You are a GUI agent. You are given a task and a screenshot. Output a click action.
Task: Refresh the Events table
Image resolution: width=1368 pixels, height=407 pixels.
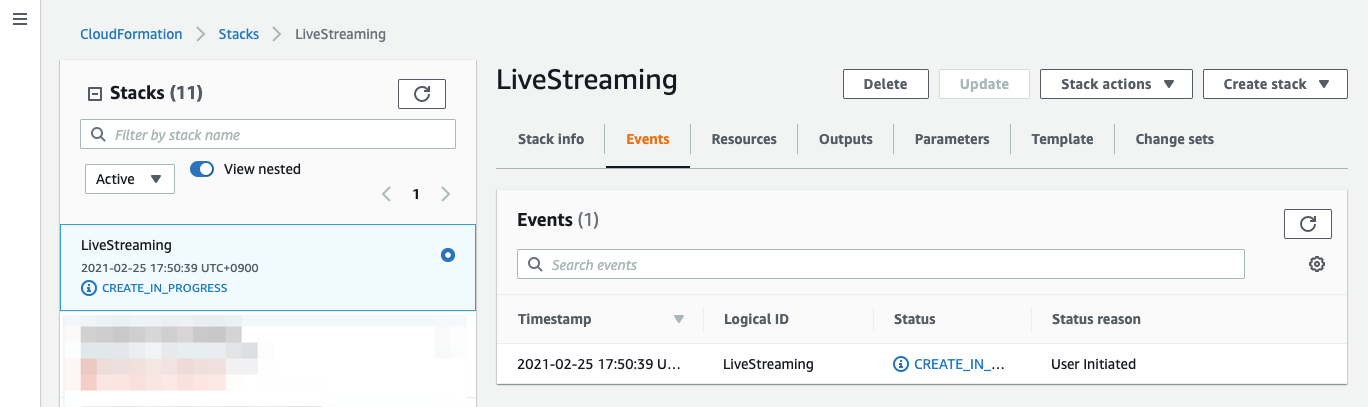[1307, 224]
